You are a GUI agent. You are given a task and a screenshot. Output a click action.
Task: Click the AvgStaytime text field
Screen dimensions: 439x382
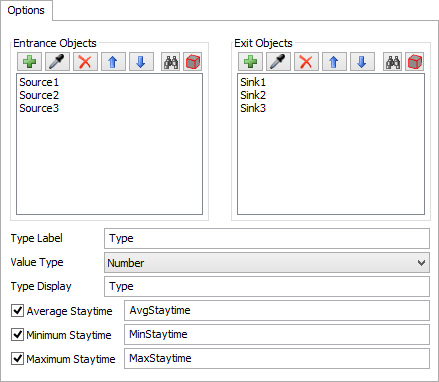(277, 310)
